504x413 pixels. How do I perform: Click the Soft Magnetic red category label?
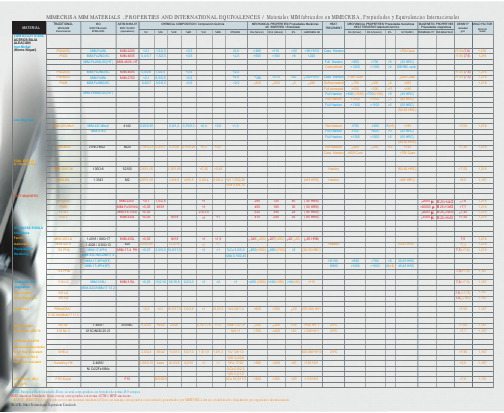[26, 196]
